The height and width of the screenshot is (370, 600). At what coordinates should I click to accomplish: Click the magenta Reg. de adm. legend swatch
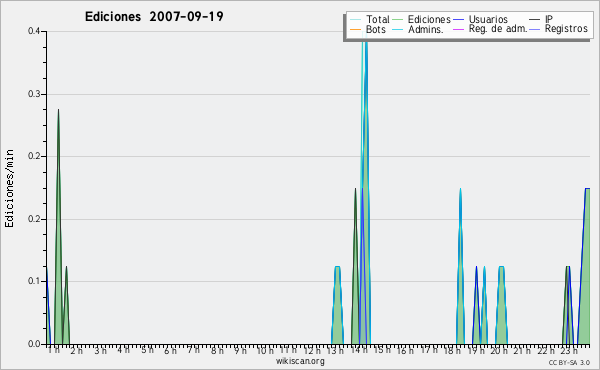(x=458, y=29)
